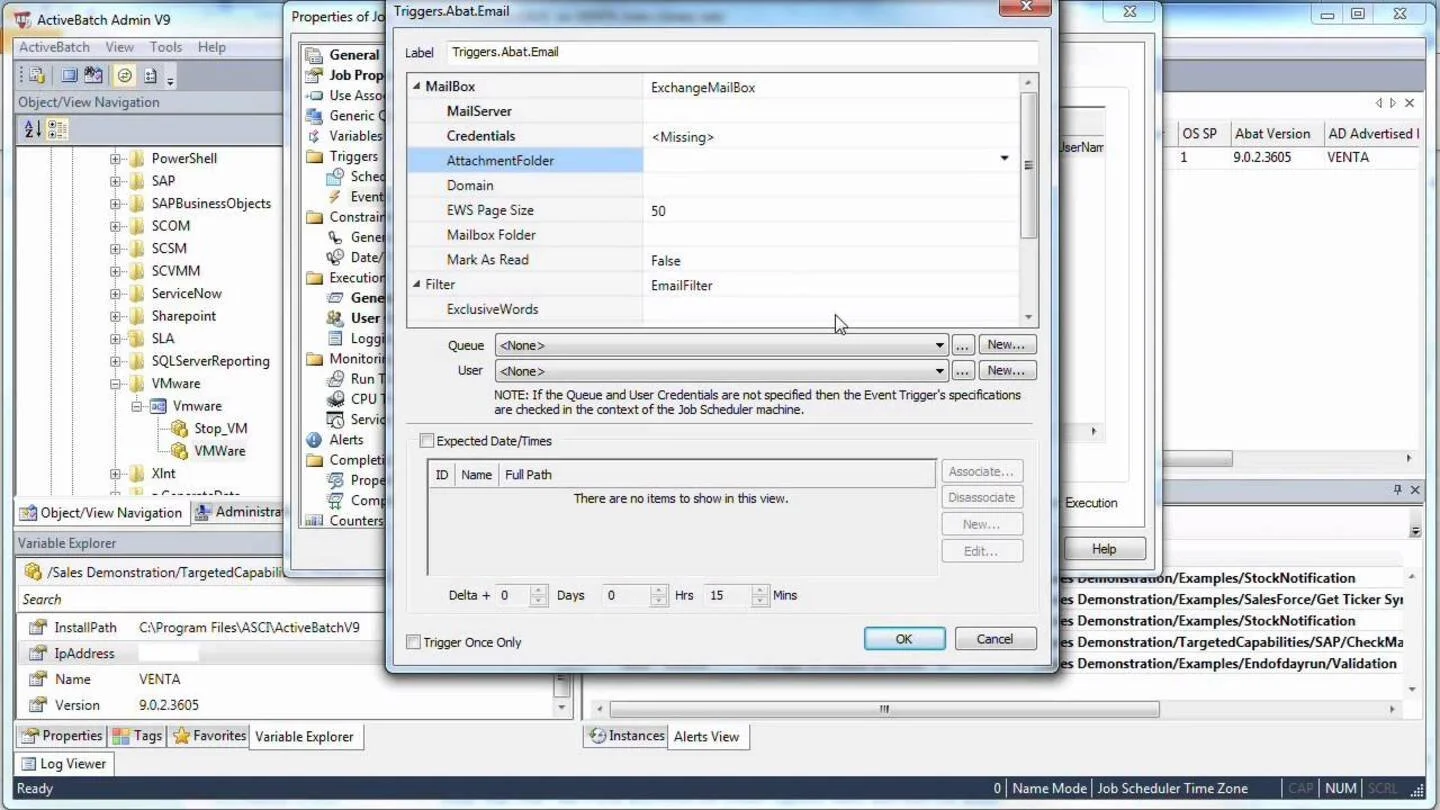Screen dimensions: 1440x810
Task: Click the first toolbar icon under ActiveBatch menu
Action: (35, 75)
